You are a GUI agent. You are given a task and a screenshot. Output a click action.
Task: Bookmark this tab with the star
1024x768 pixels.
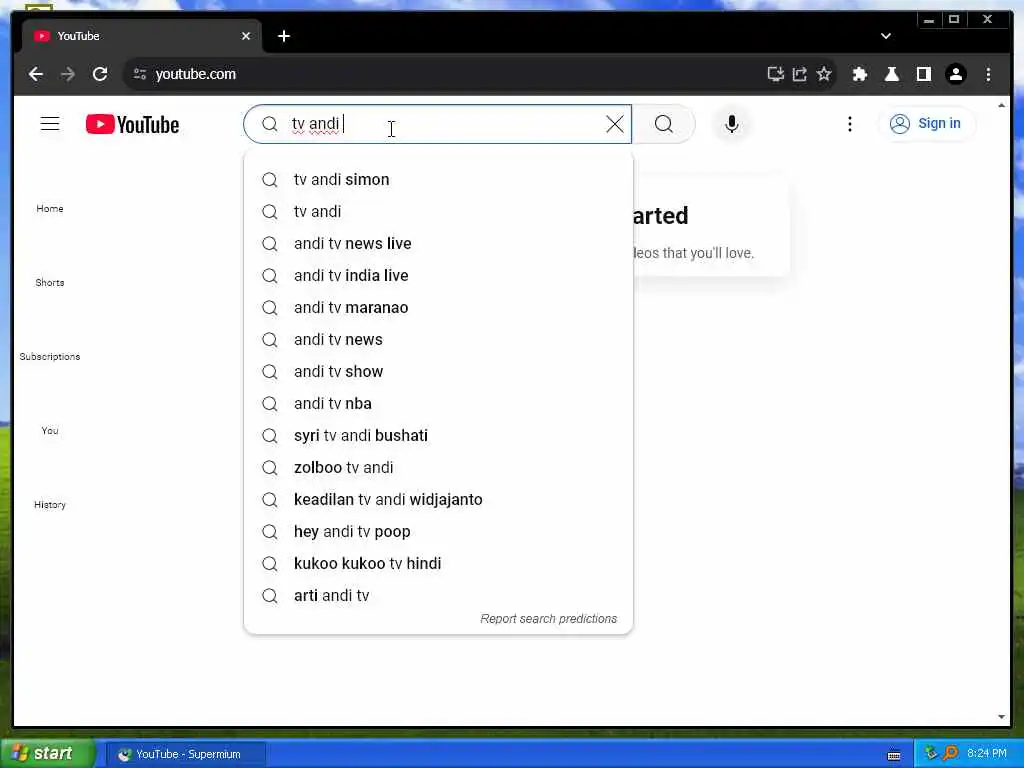(x=824, y=74)
